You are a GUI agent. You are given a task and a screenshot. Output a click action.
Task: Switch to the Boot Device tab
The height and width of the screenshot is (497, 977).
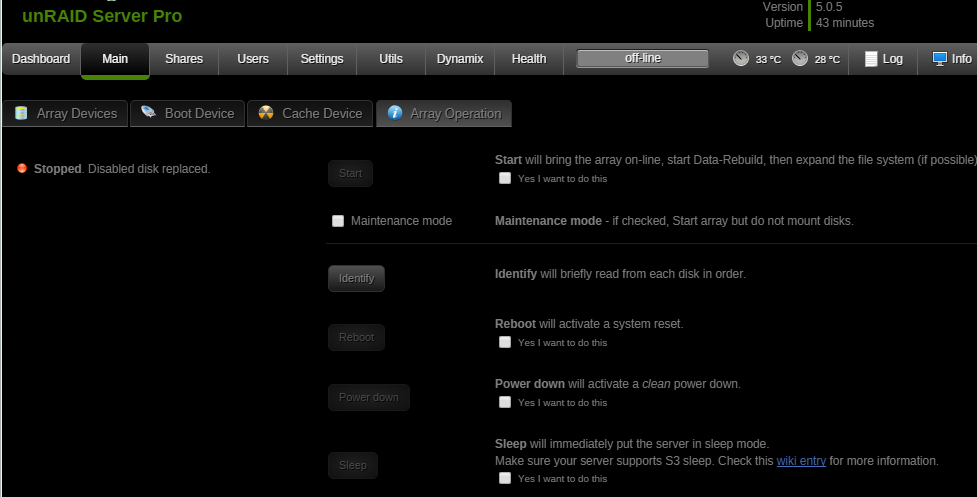click(188, 113)
